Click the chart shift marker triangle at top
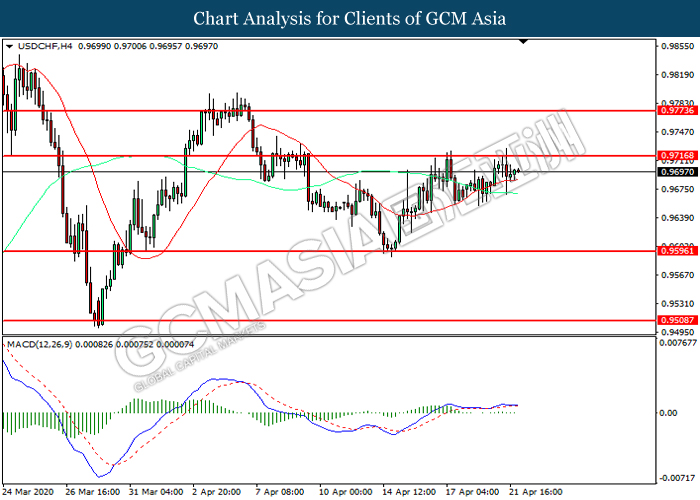700x500 pixels. coord(524,42)
